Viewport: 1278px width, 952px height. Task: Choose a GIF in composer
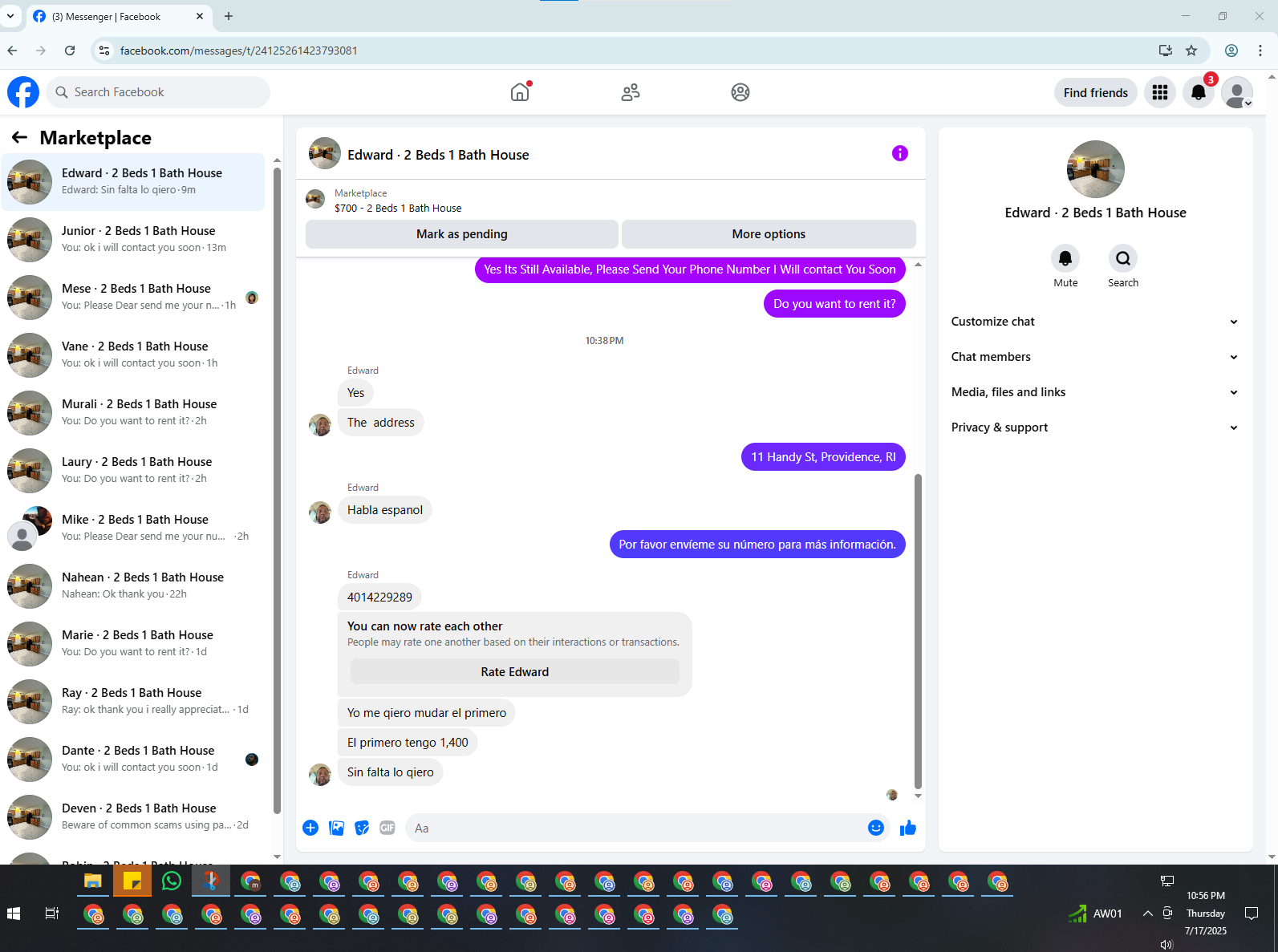click(x=387, y=828)
